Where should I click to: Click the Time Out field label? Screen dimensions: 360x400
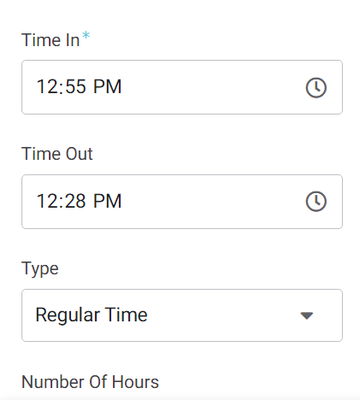[x=57, y=154]
